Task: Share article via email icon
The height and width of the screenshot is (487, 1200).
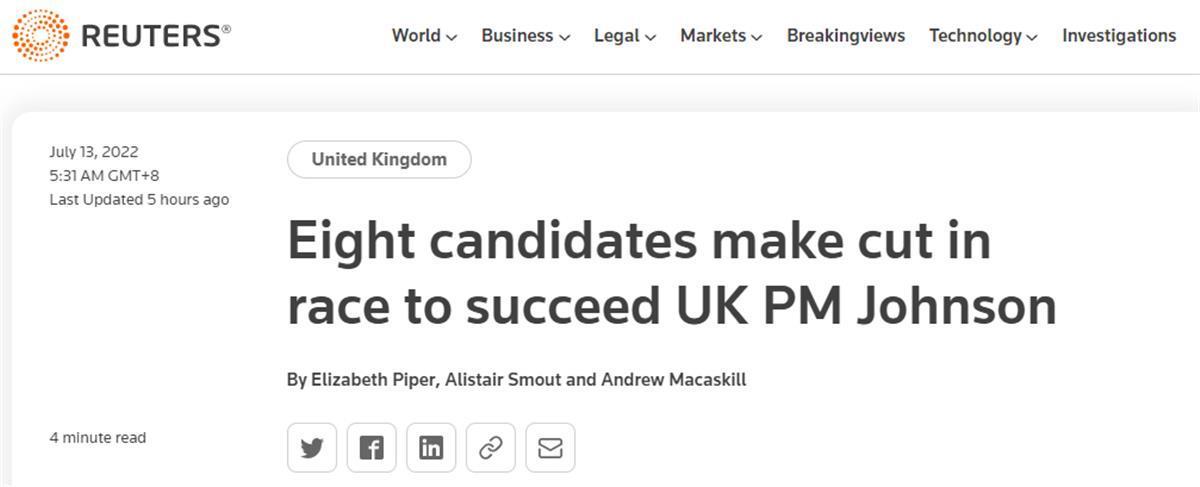Action: [550, 448]
